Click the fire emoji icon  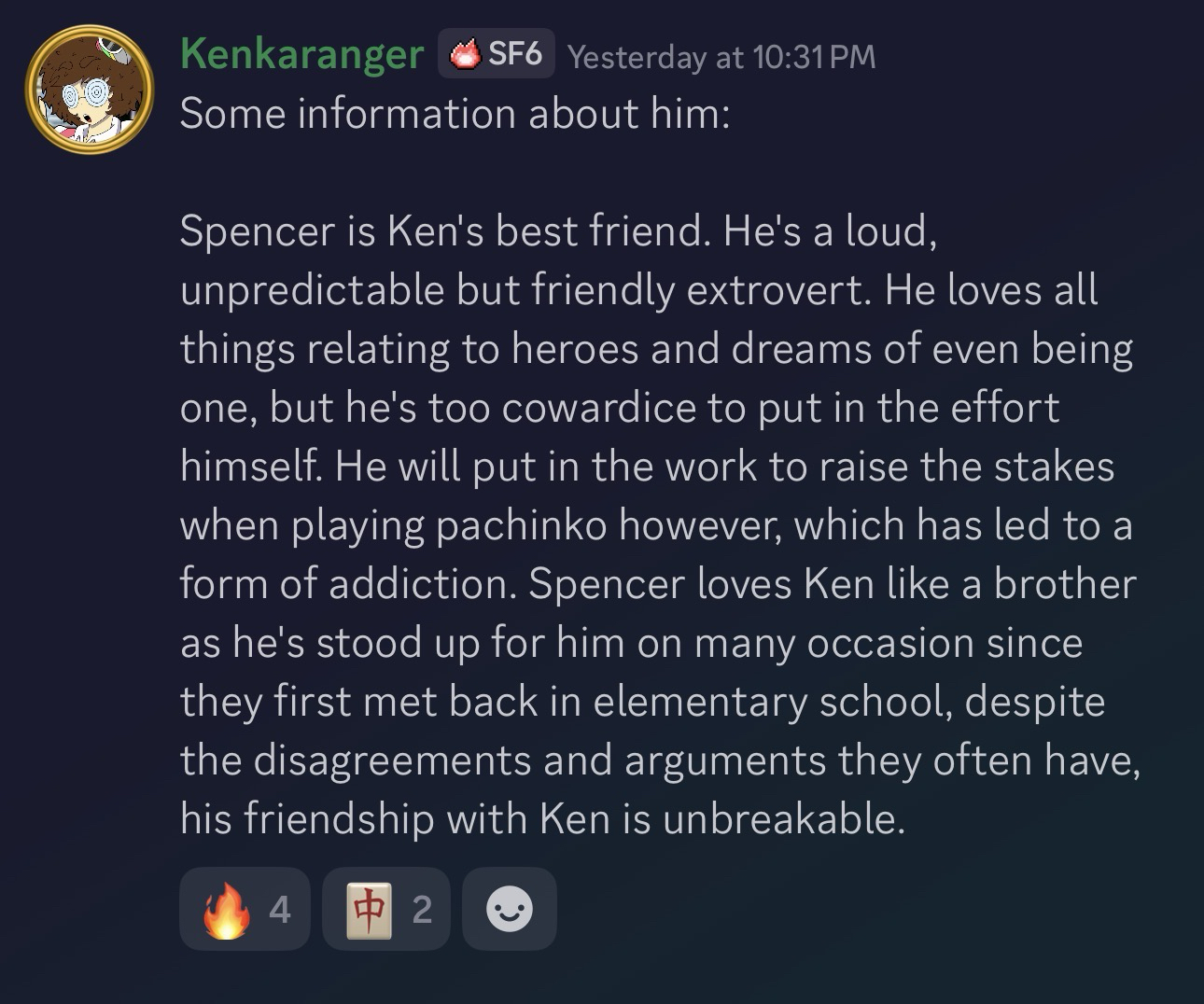point(227,910)
